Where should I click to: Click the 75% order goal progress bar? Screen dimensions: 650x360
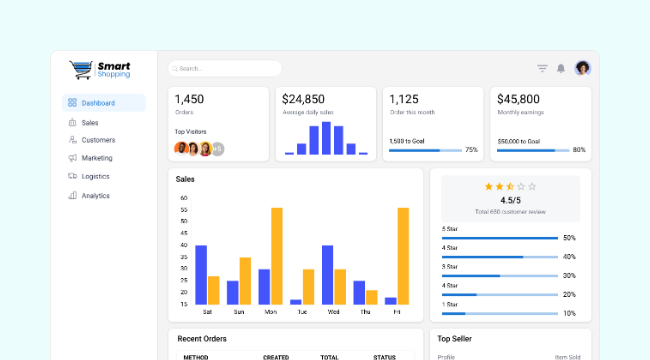click(x=425, y=151)
